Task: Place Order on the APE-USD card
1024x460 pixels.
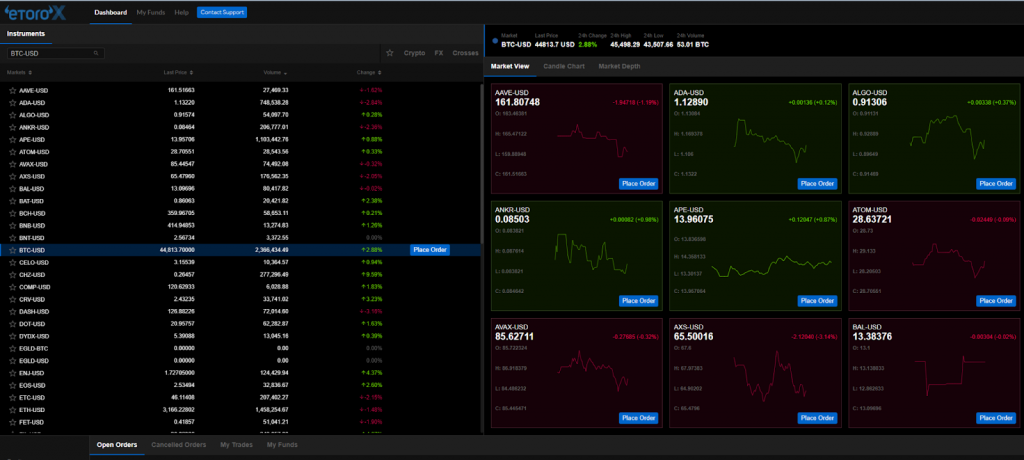Action: 817,301
